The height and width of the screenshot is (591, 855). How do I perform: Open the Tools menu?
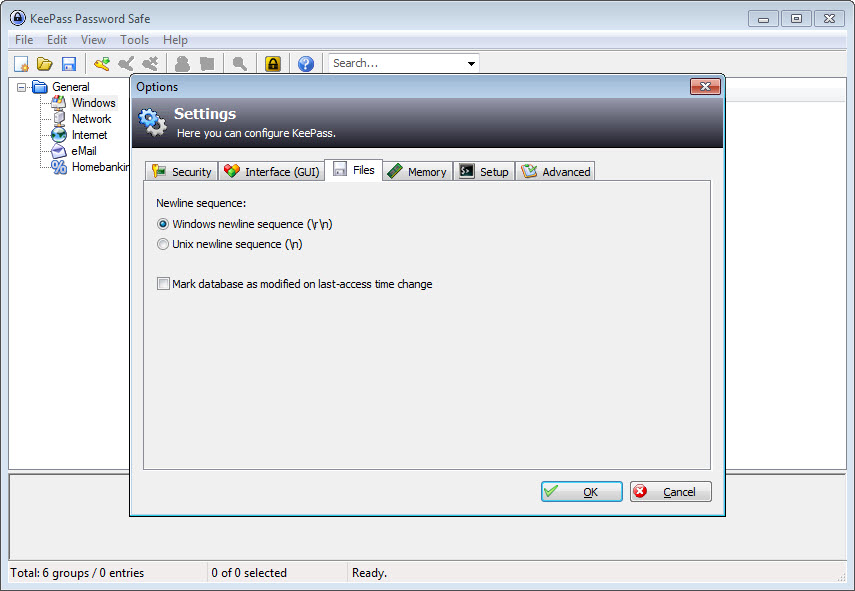pos(134,40)
